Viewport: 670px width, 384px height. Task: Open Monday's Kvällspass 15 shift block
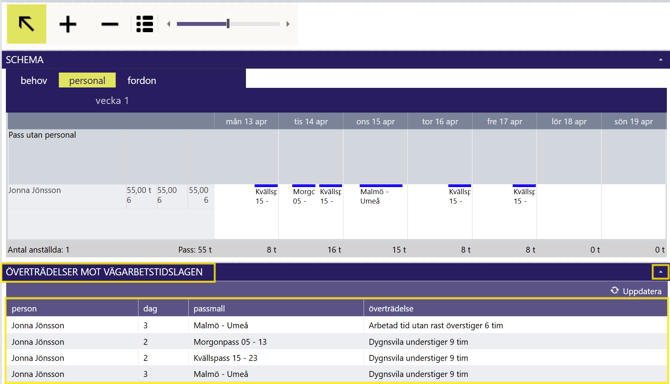pyautogui.click(x=266, y=196)
